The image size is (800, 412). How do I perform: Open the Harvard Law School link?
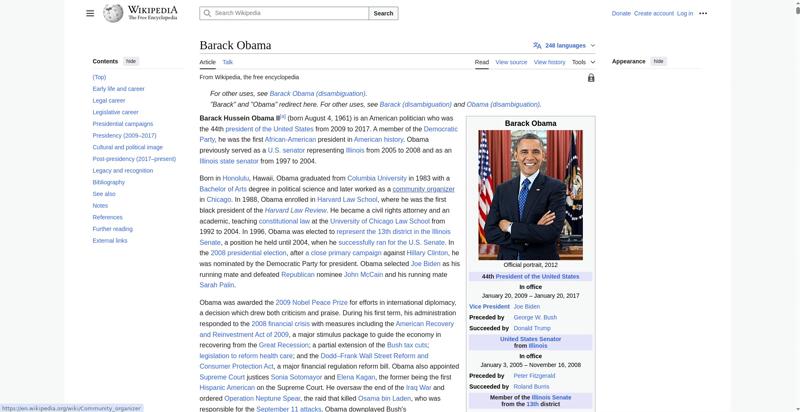tap(347, 200)
